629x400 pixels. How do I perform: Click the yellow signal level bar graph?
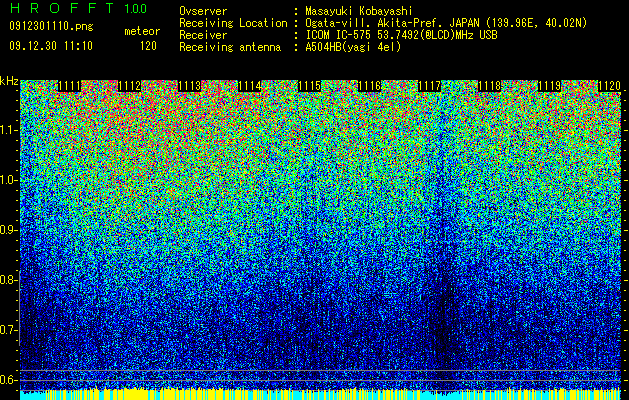(320, 394)
